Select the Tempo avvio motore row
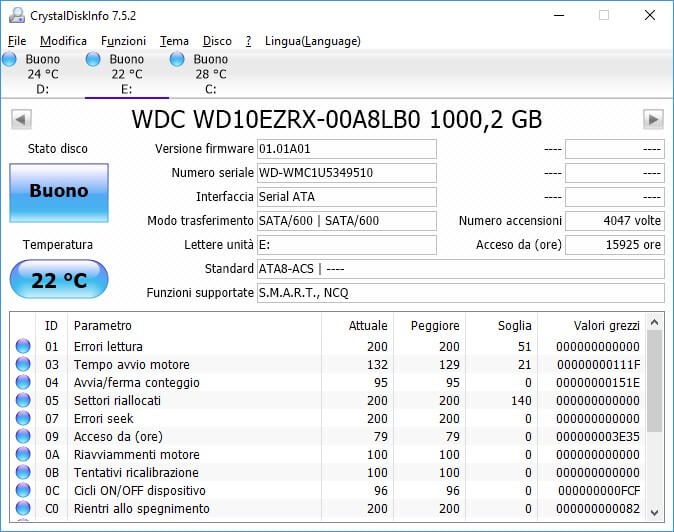Screen dimensions: 674x532 click(x=328, y=364)
